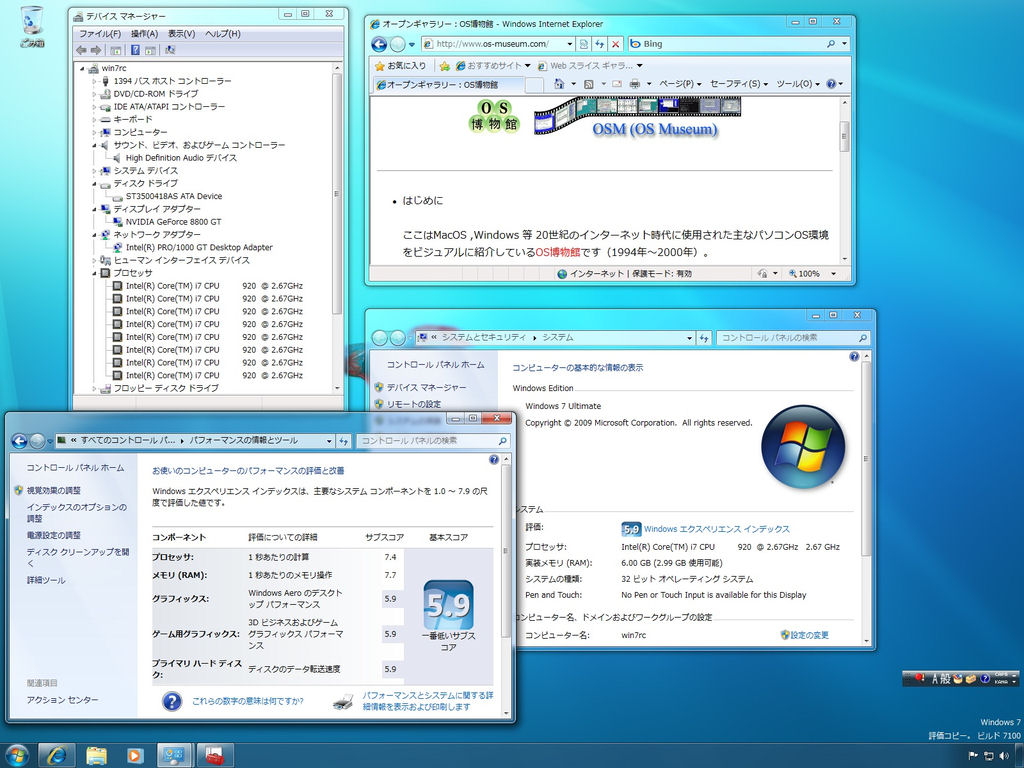
Task: Open Windows Media Player taskbar icon
Action: coord(134,756)
